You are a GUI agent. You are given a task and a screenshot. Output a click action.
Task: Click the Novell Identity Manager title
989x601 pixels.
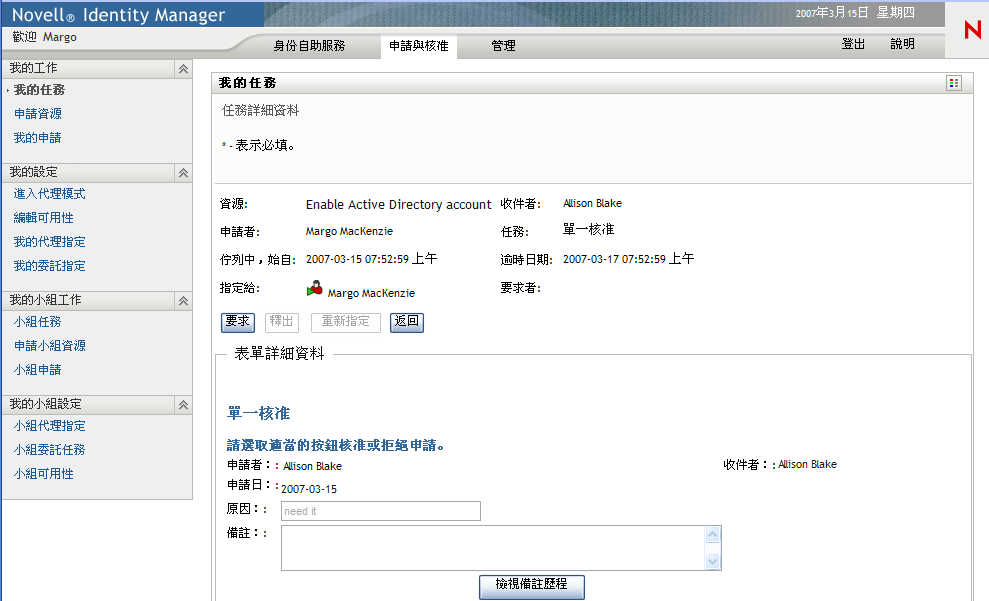coord(119,15)
